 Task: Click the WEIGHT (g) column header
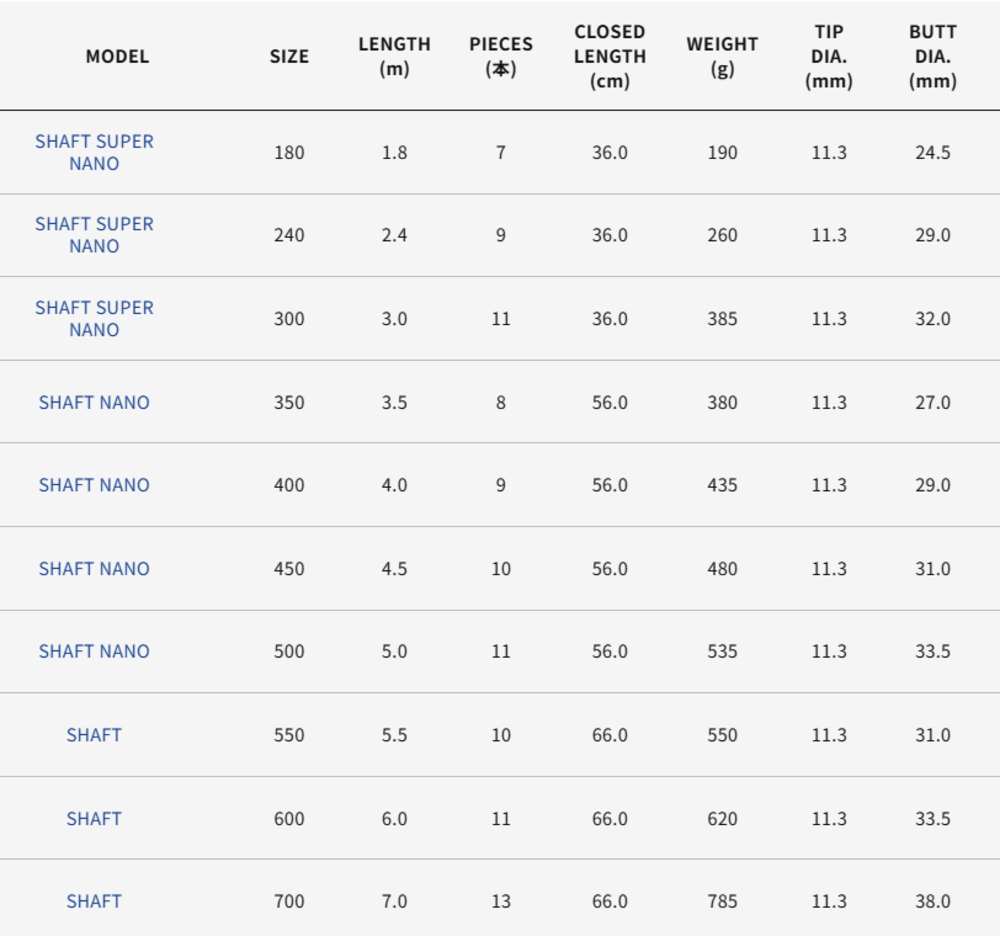(722, 56)
